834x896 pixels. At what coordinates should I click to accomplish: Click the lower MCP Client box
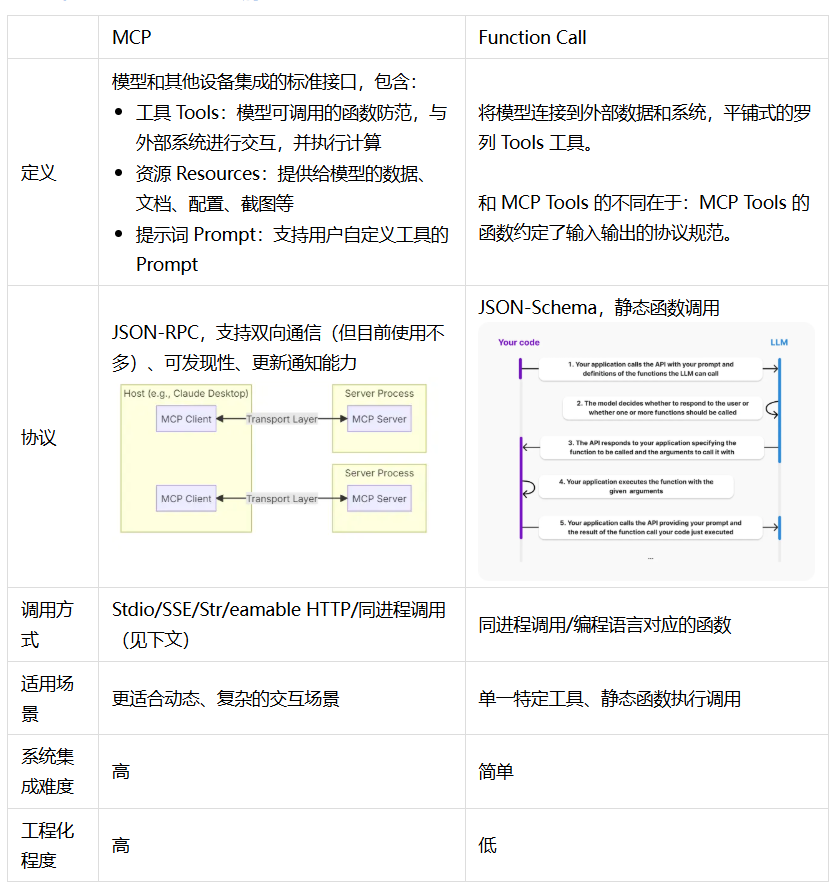(186, 498)
